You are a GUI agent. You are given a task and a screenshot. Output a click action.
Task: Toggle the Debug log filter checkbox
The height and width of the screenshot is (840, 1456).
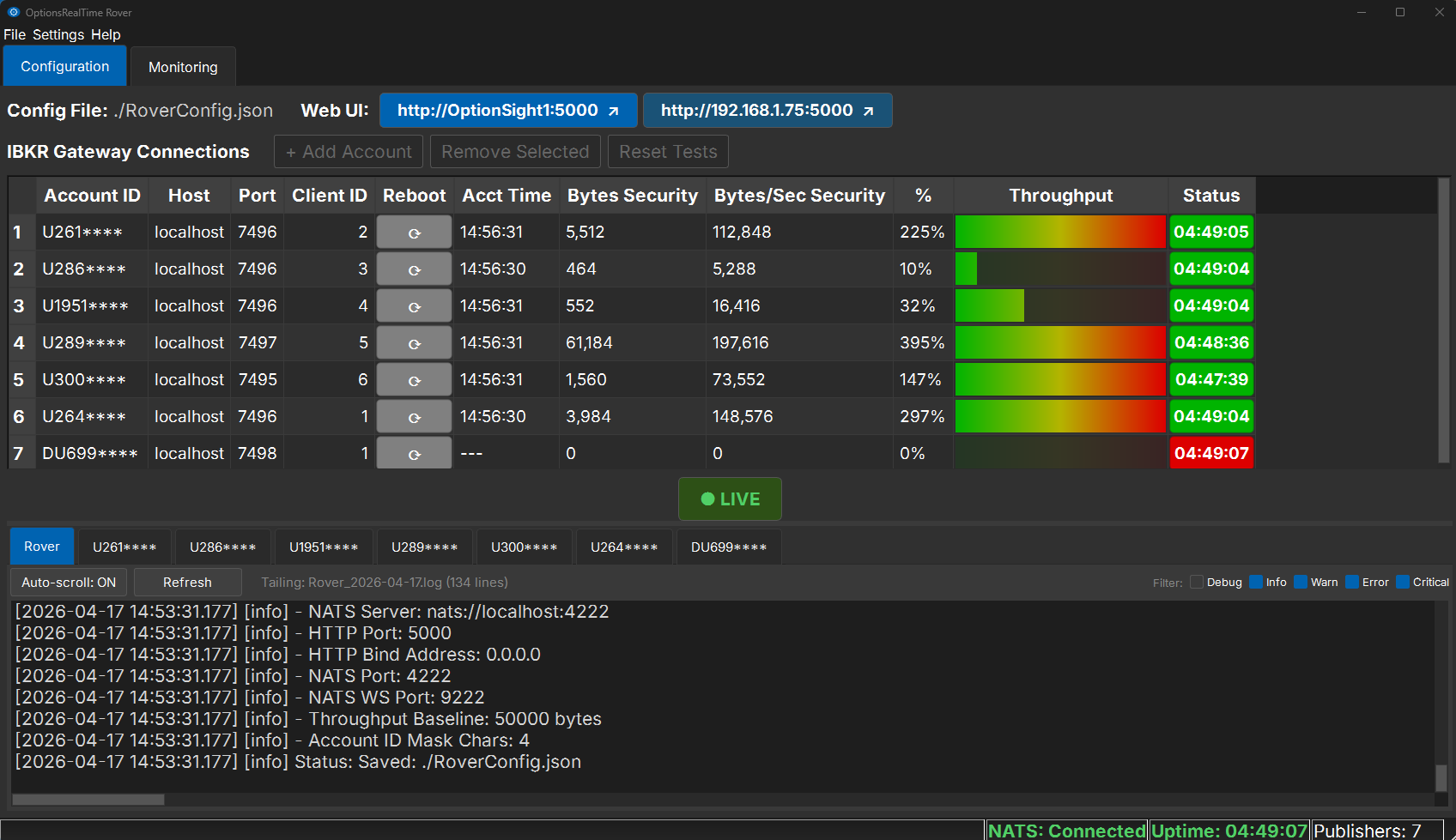[1197, 582]
